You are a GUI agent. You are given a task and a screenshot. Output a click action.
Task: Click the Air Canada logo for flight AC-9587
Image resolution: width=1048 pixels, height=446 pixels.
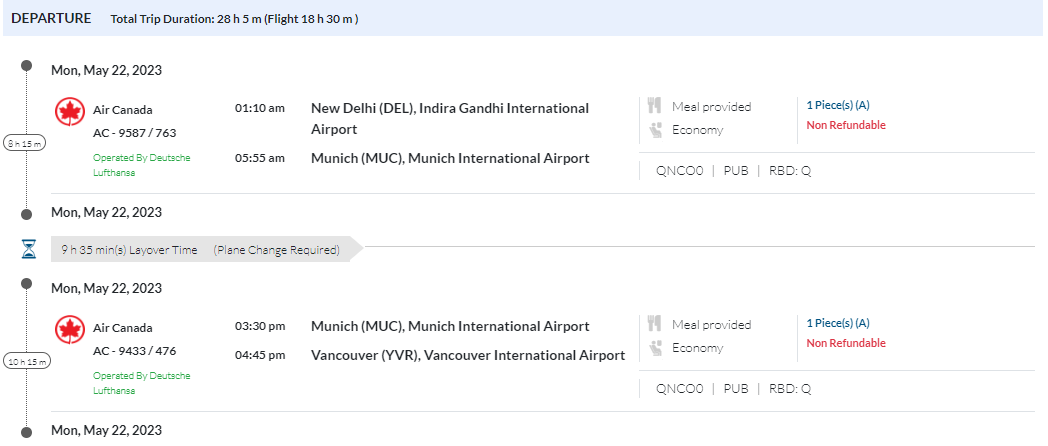[x=70, y=111]
